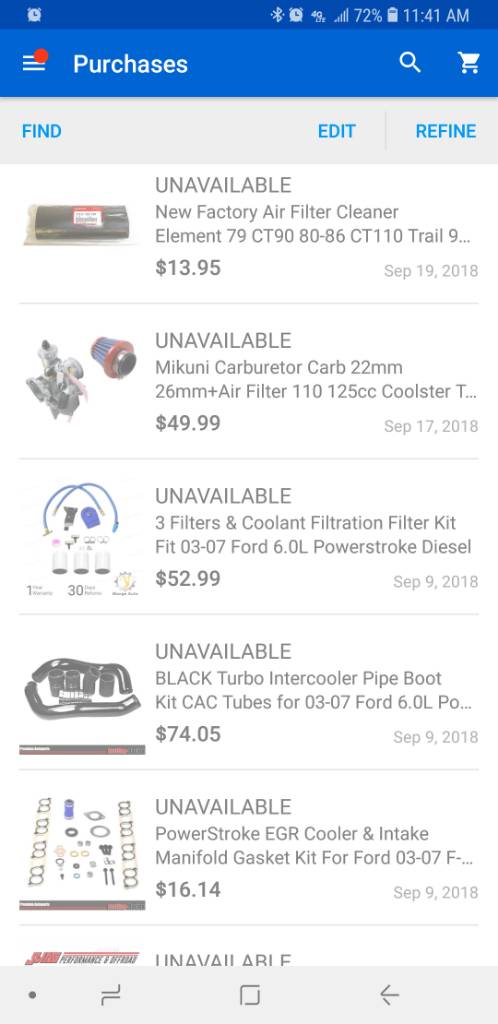
Task: Tap the FIND button
Action: (41, 131)
